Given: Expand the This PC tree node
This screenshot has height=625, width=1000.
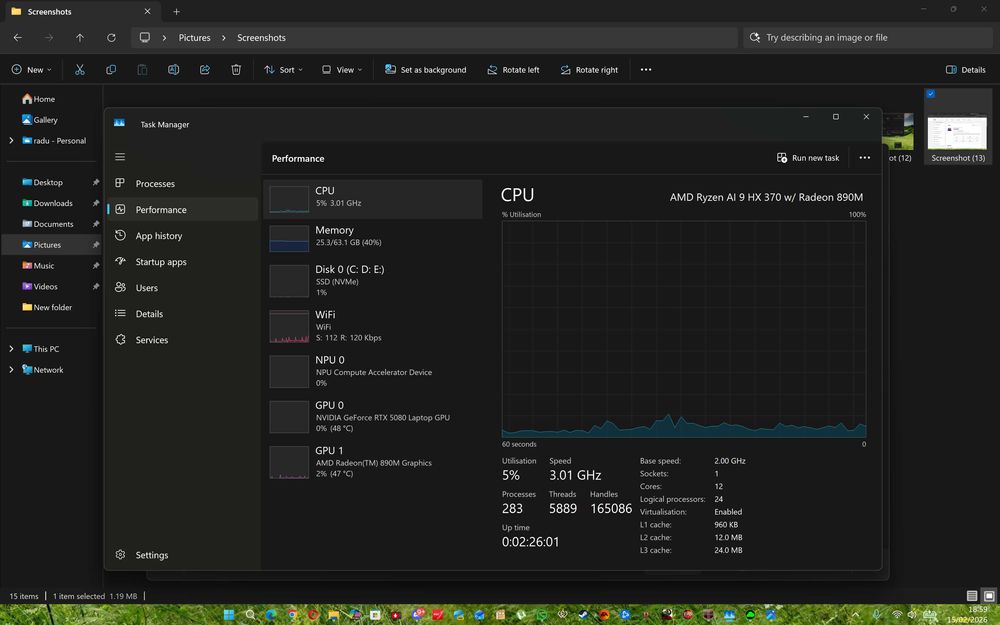Looking at the screenshot, I should pyautogui.click(x=11, y=349).
